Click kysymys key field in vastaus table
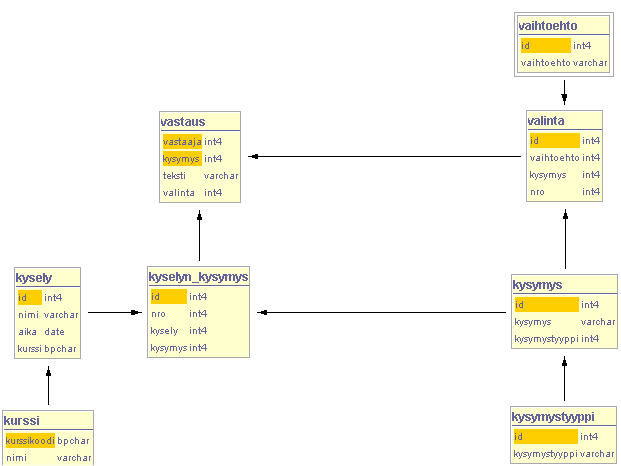 (182, 158)
